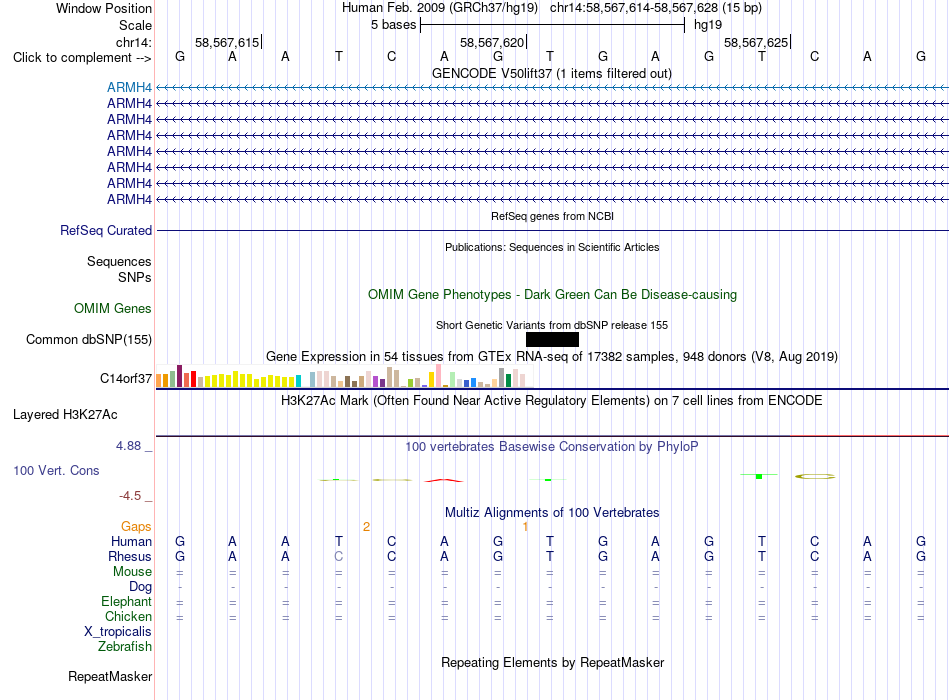Click the Common dbSNP(155) track label

tap(88, 339)
